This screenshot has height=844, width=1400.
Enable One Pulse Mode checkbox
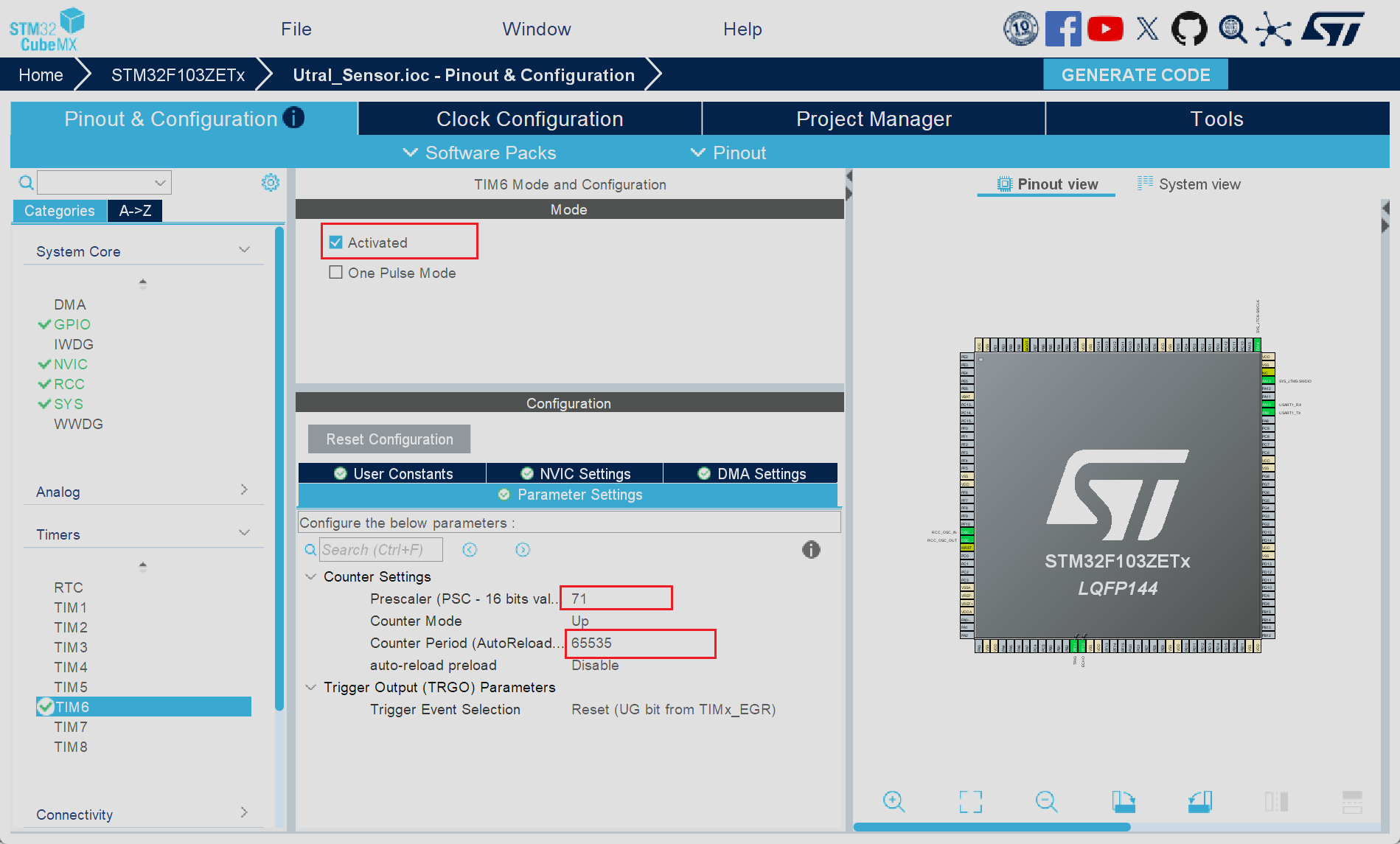pos(336,273)
